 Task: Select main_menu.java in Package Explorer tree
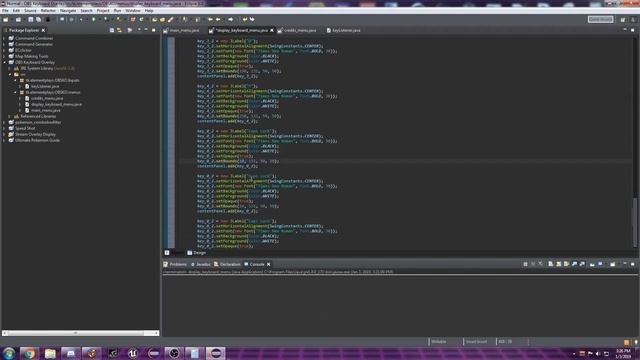(x=45, y=110)
